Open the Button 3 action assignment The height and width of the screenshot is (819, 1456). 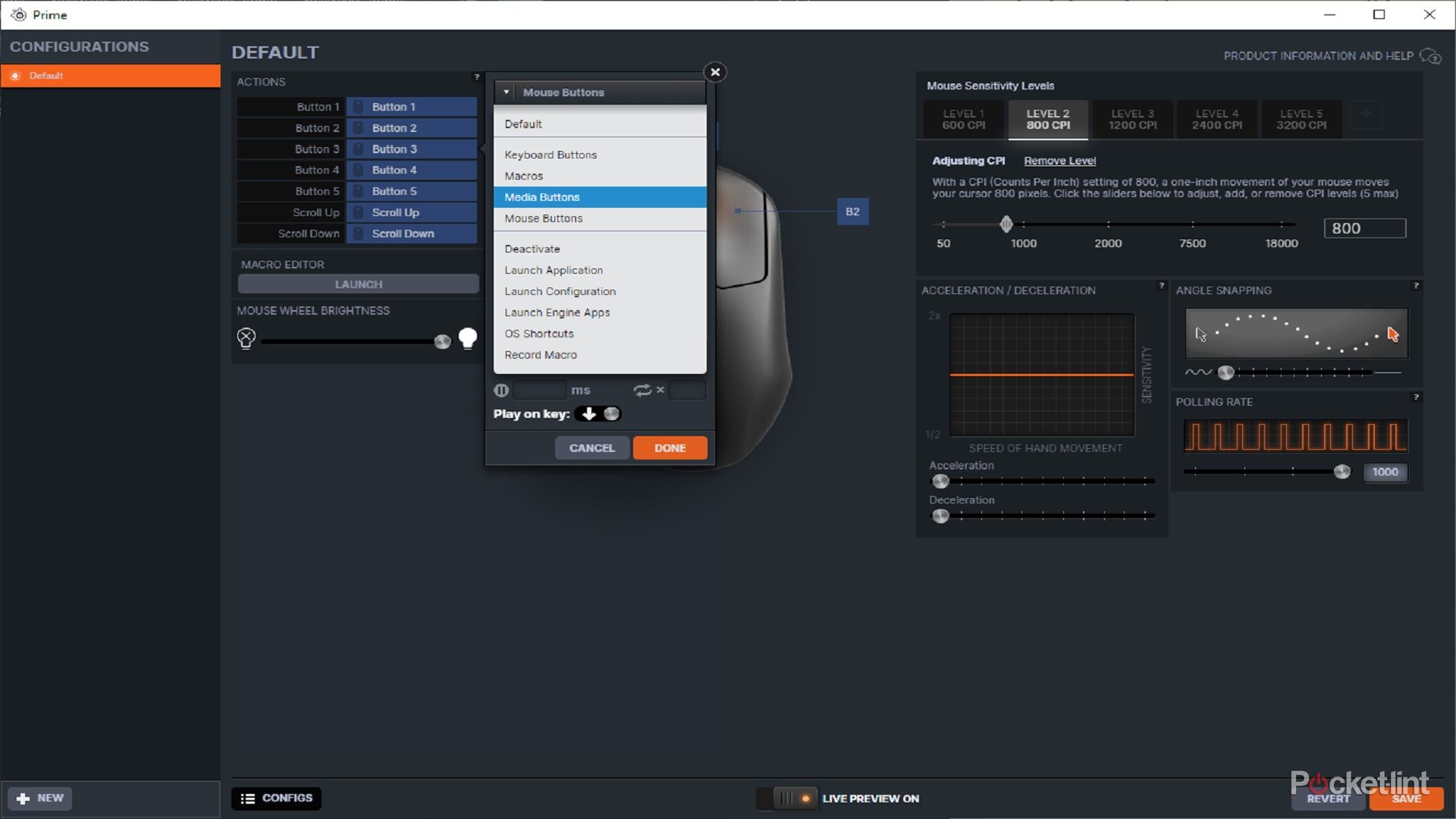point(411,149)
